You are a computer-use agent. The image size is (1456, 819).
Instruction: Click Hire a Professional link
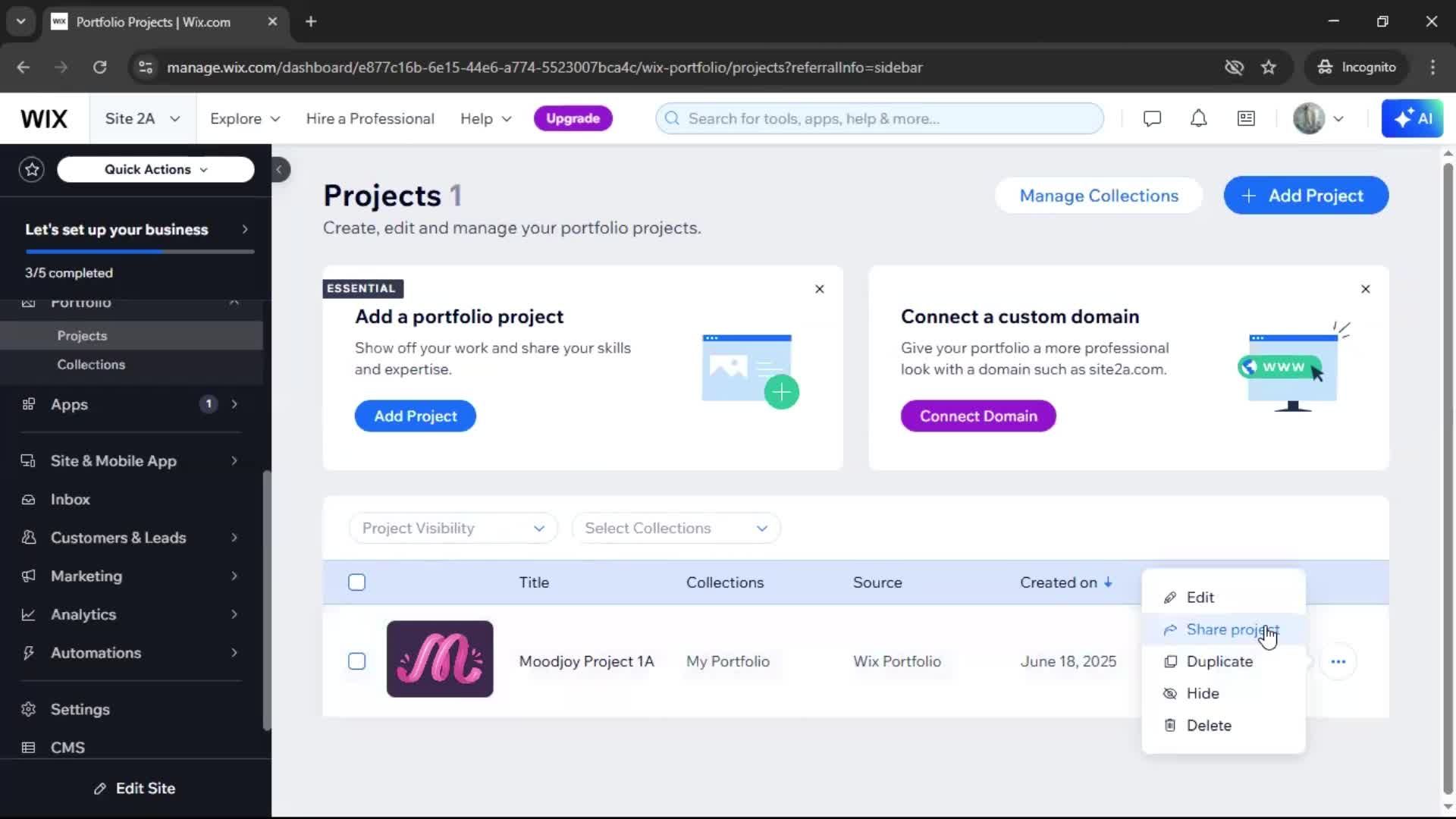[x=370, y=118]
